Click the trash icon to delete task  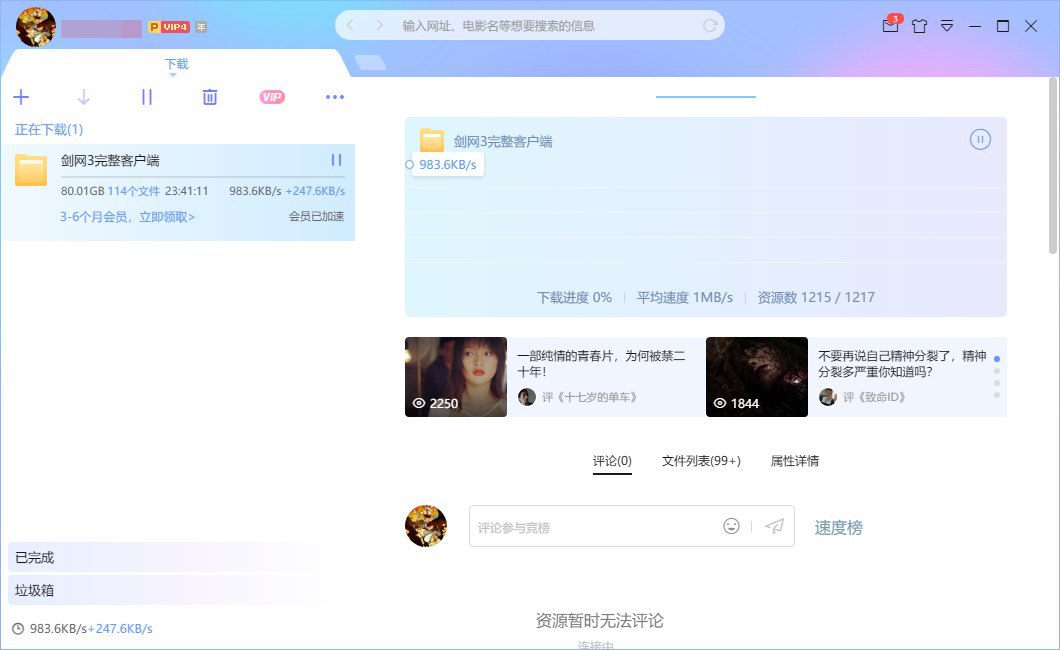click(x=210, y=97)
